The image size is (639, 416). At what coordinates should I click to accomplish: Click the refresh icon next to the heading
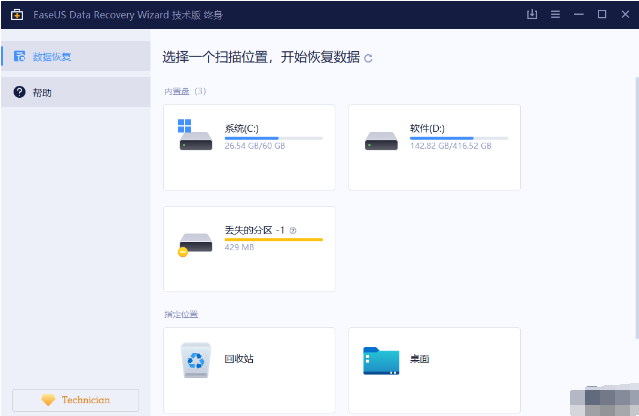point(368,58)
